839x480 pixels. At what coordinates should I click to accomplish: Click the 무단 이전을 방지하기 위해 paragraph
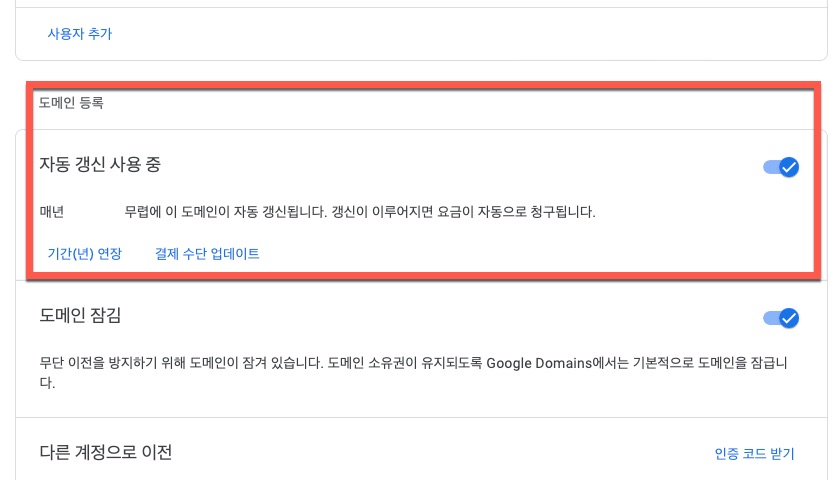click(414, 373)
